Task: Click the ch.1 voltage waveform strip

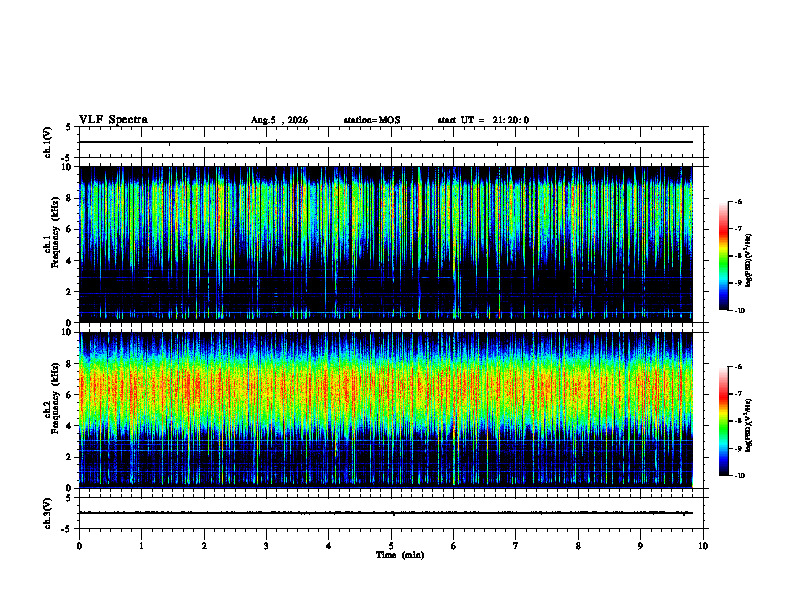Action: click(391, 142)
